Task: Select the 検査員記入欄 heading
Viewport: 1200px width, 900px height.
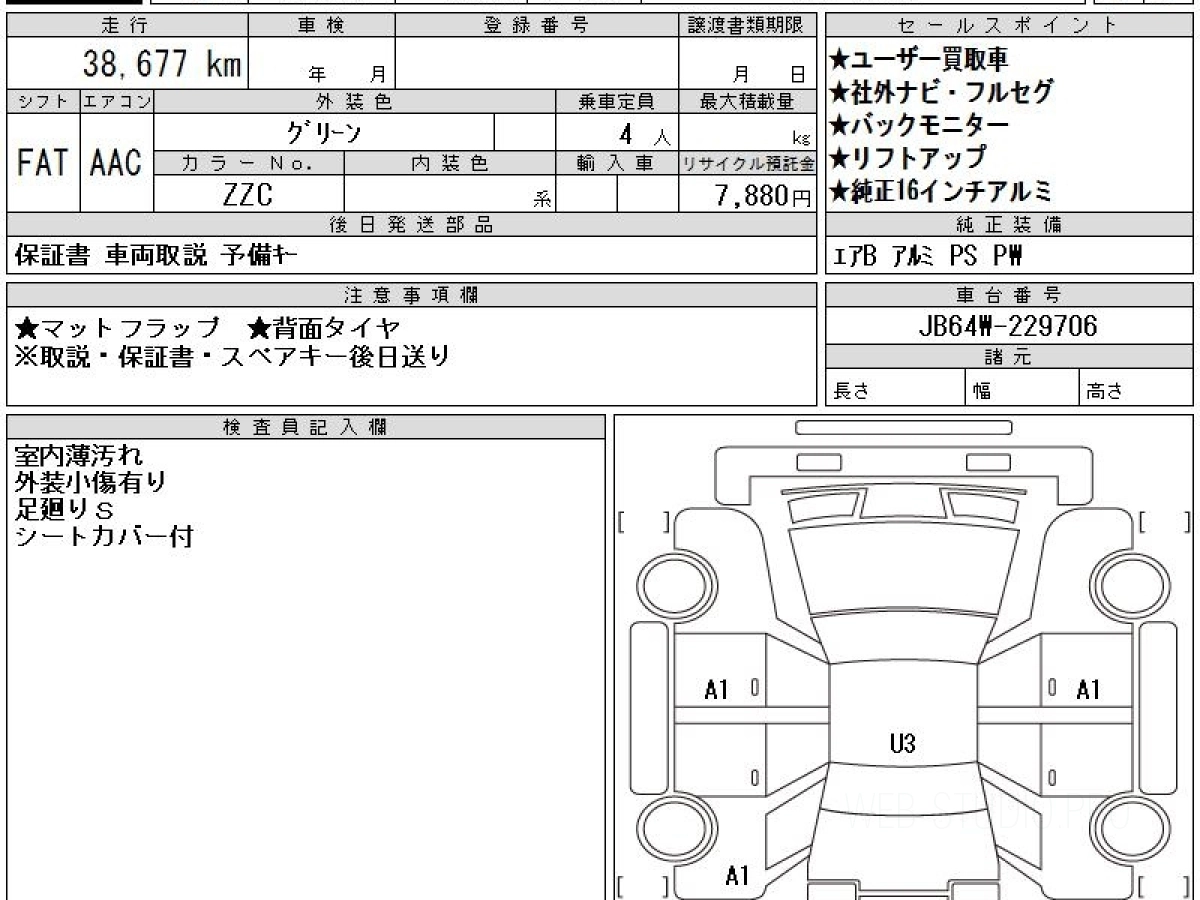Action: pos(306,427)
